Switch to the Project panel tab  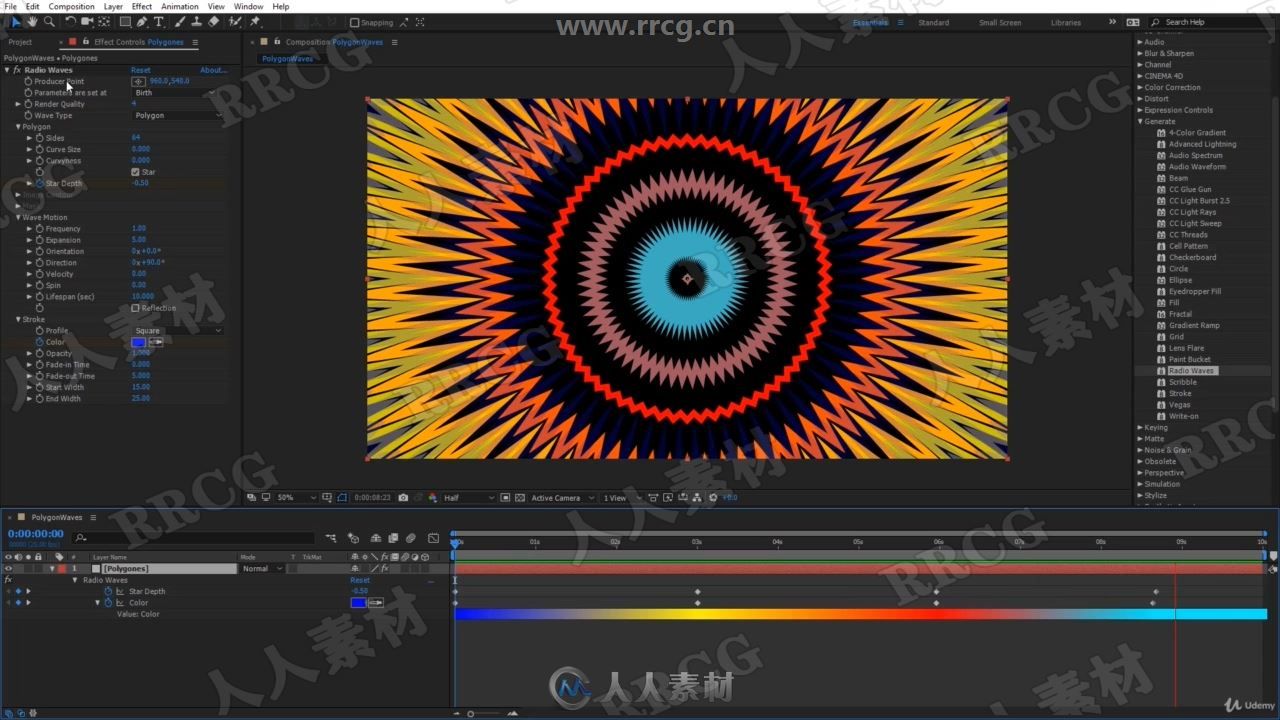tap(20, 42)
